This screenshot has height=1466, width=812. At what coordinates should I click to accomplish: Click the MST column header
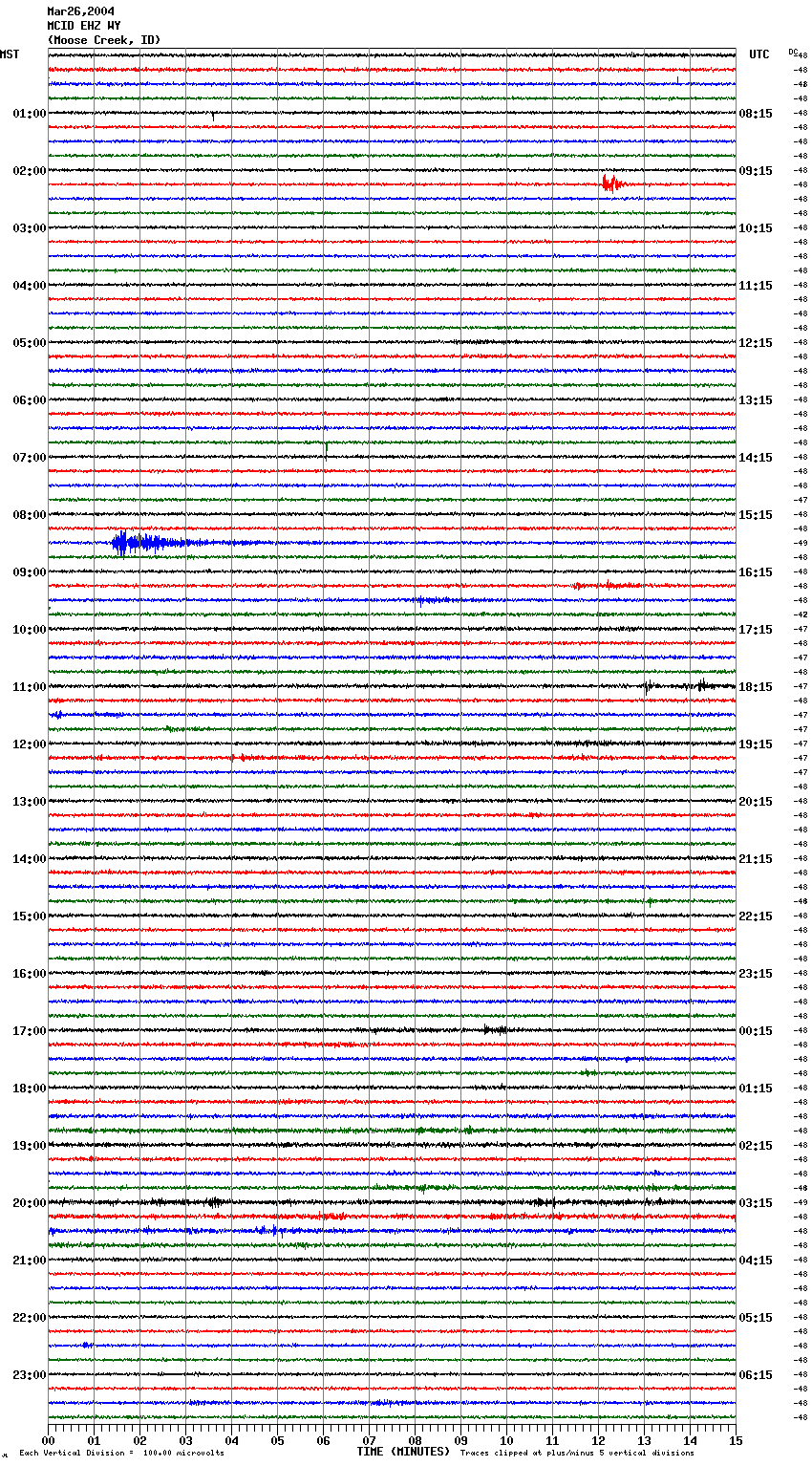(10, 54)
